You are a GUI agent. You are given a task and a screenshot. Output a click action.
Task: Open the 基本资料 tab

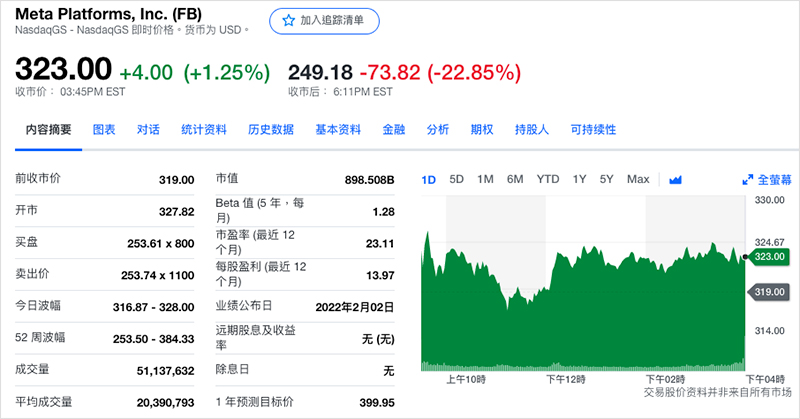(337, 130)
